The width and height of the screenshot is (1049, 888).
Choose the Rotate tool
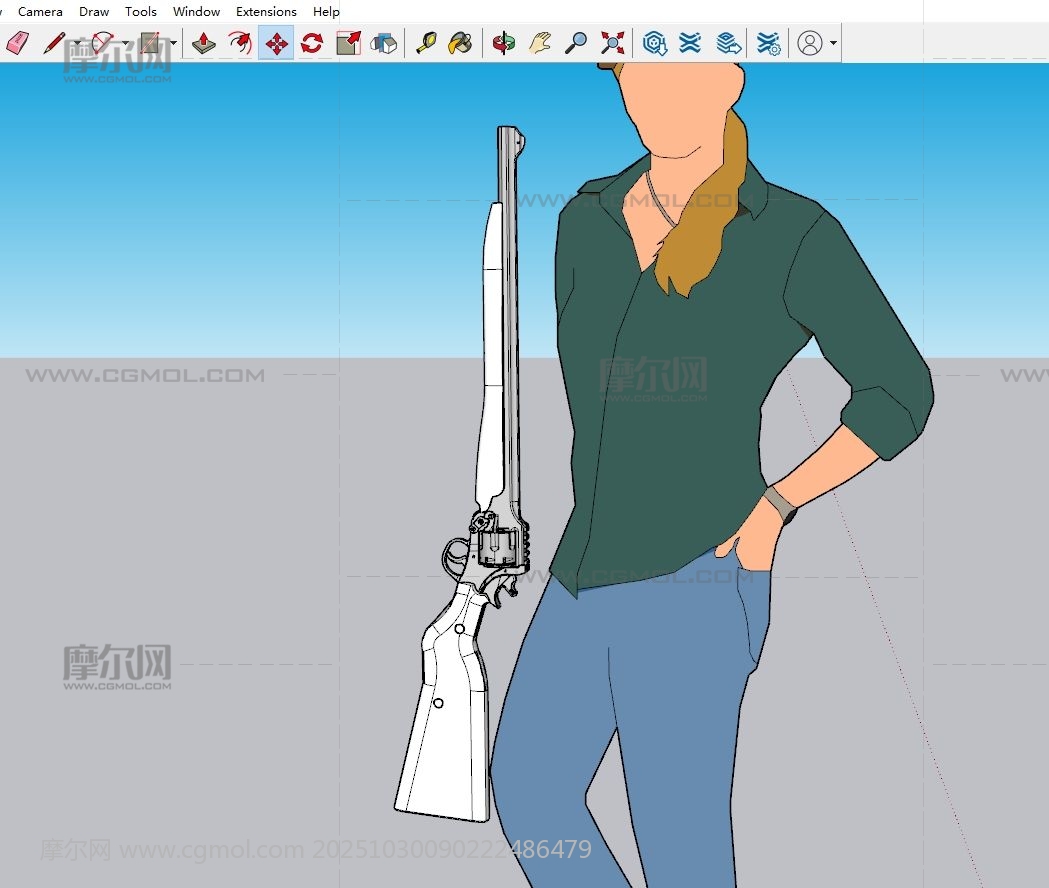tap(312, 43)
